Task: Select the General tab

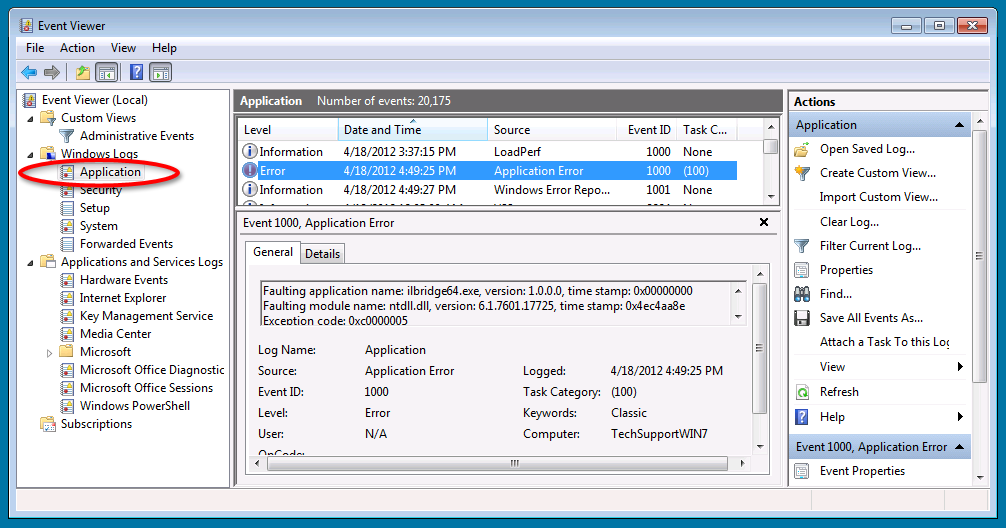Action: pyautogui.click(x=273, y=252)
